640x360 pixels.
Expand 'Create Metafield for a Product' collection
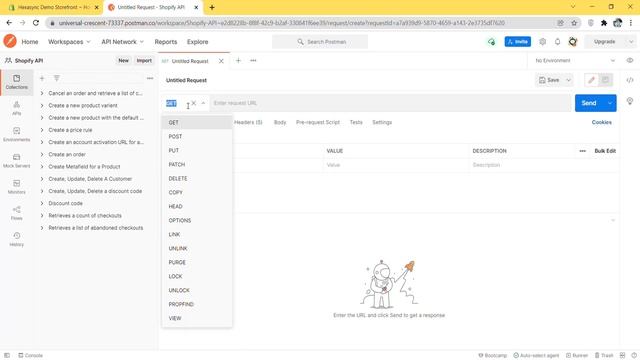(x=42, y=167)
